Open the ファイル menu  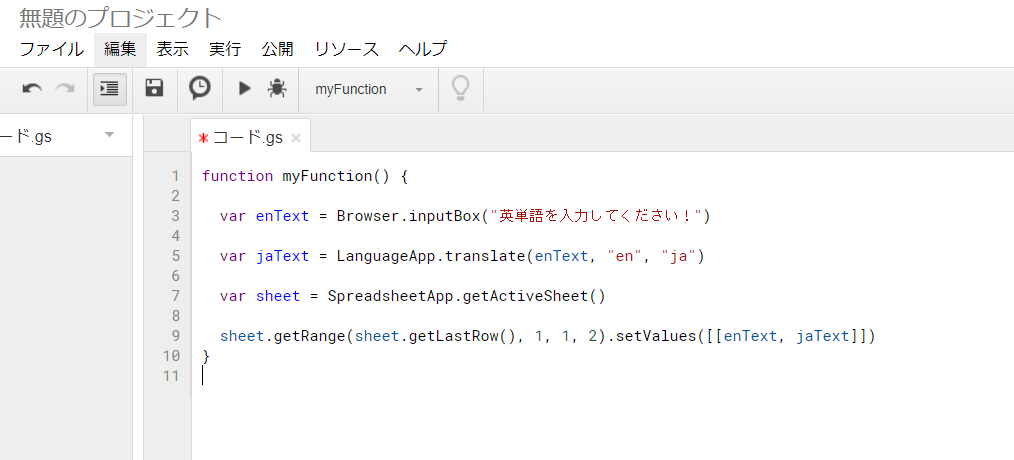coord(52,49)
